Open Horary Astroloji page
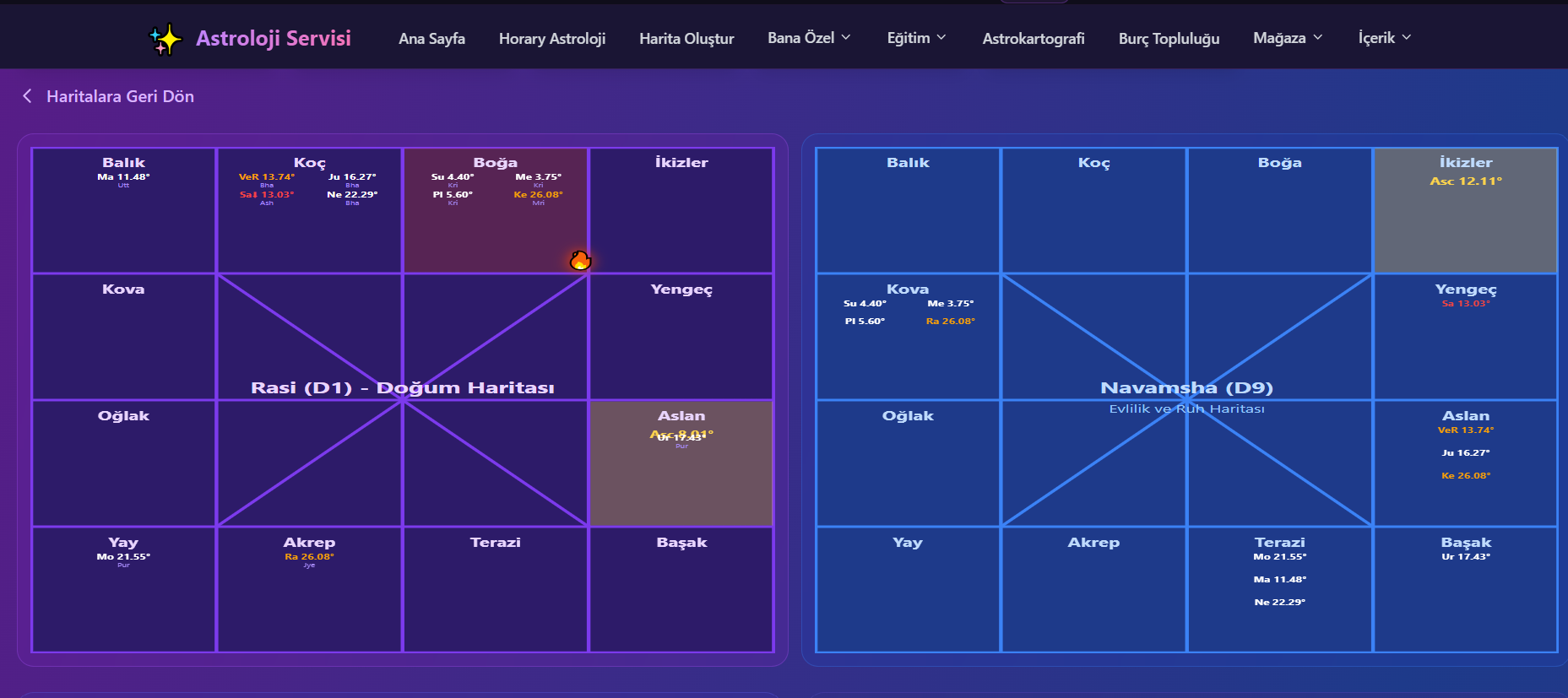 click(x=551, y=39)
